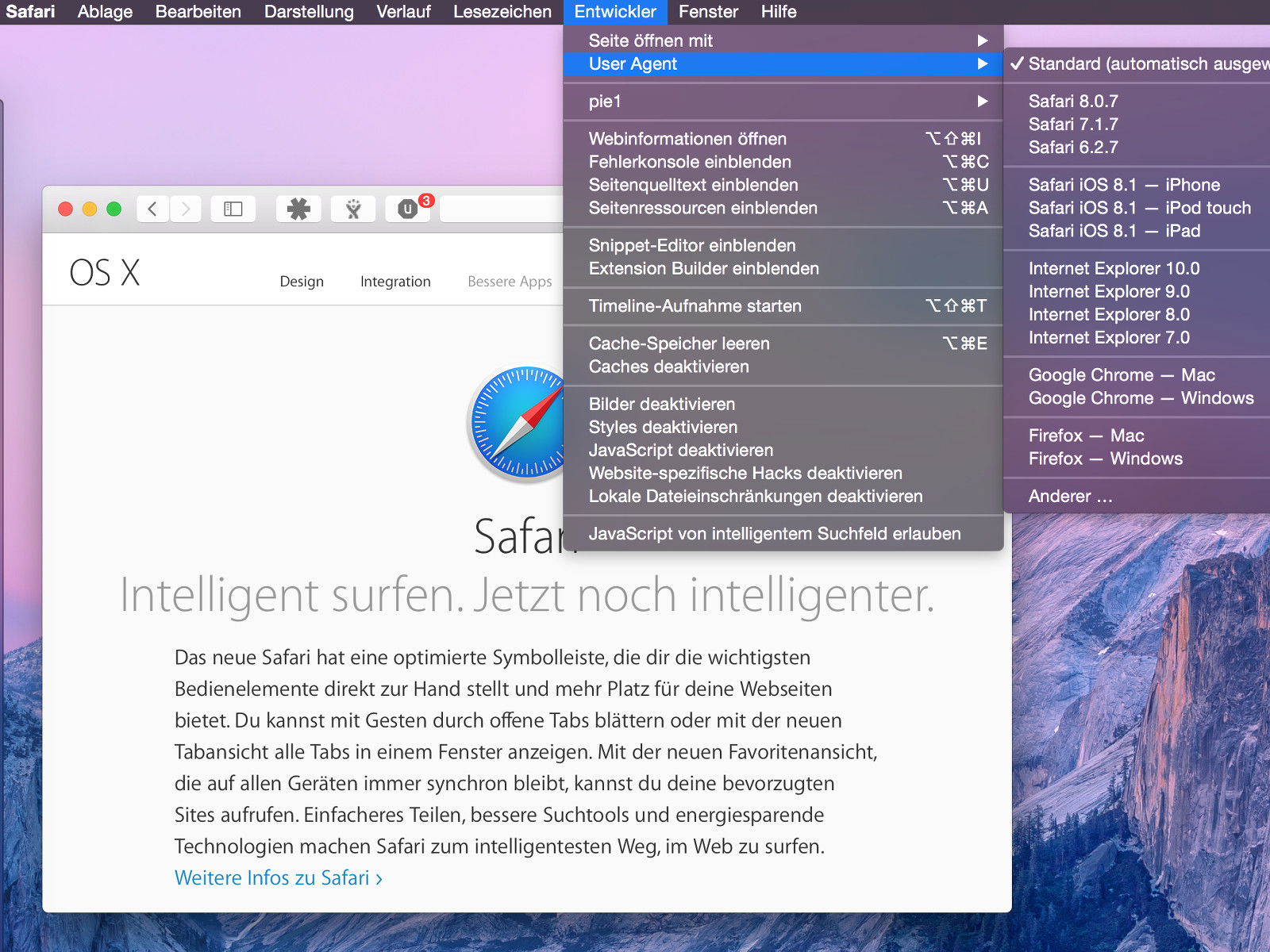Close the Entwickler menu in menu bar
Viewport: 1270px width, 952px height.
click(x=615, y=12)
